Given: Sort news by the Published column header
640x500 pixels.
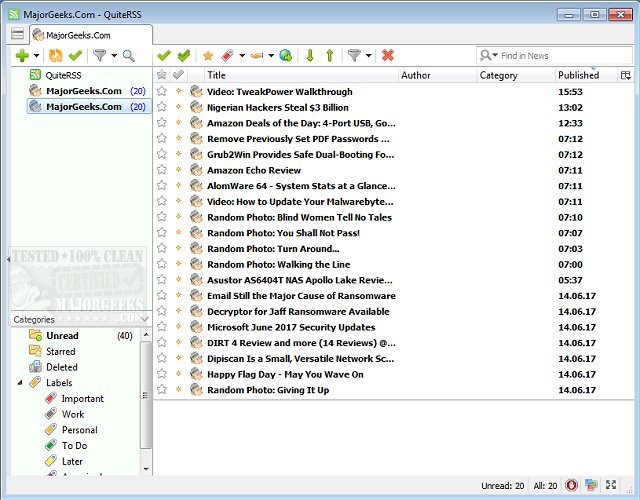Looking at the screenshot, I should pos(578,75).
